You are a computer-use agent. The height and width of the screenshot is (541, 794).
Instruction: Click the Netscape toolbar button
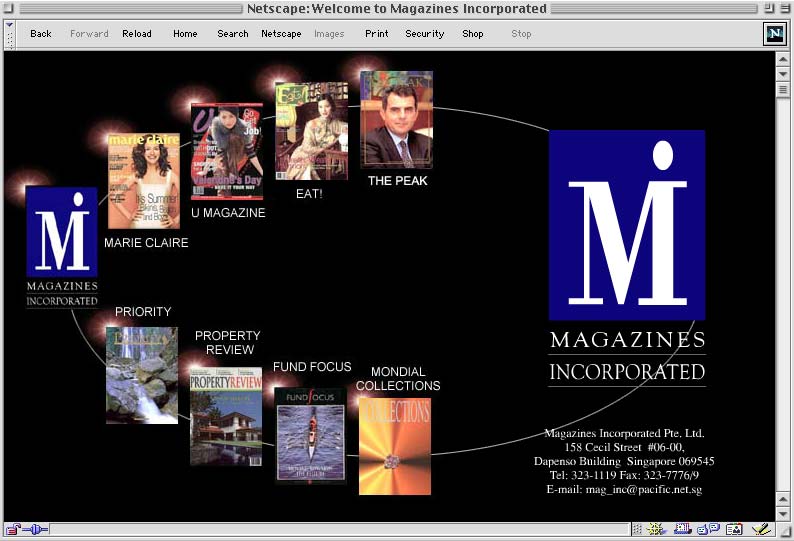[281, 34]
